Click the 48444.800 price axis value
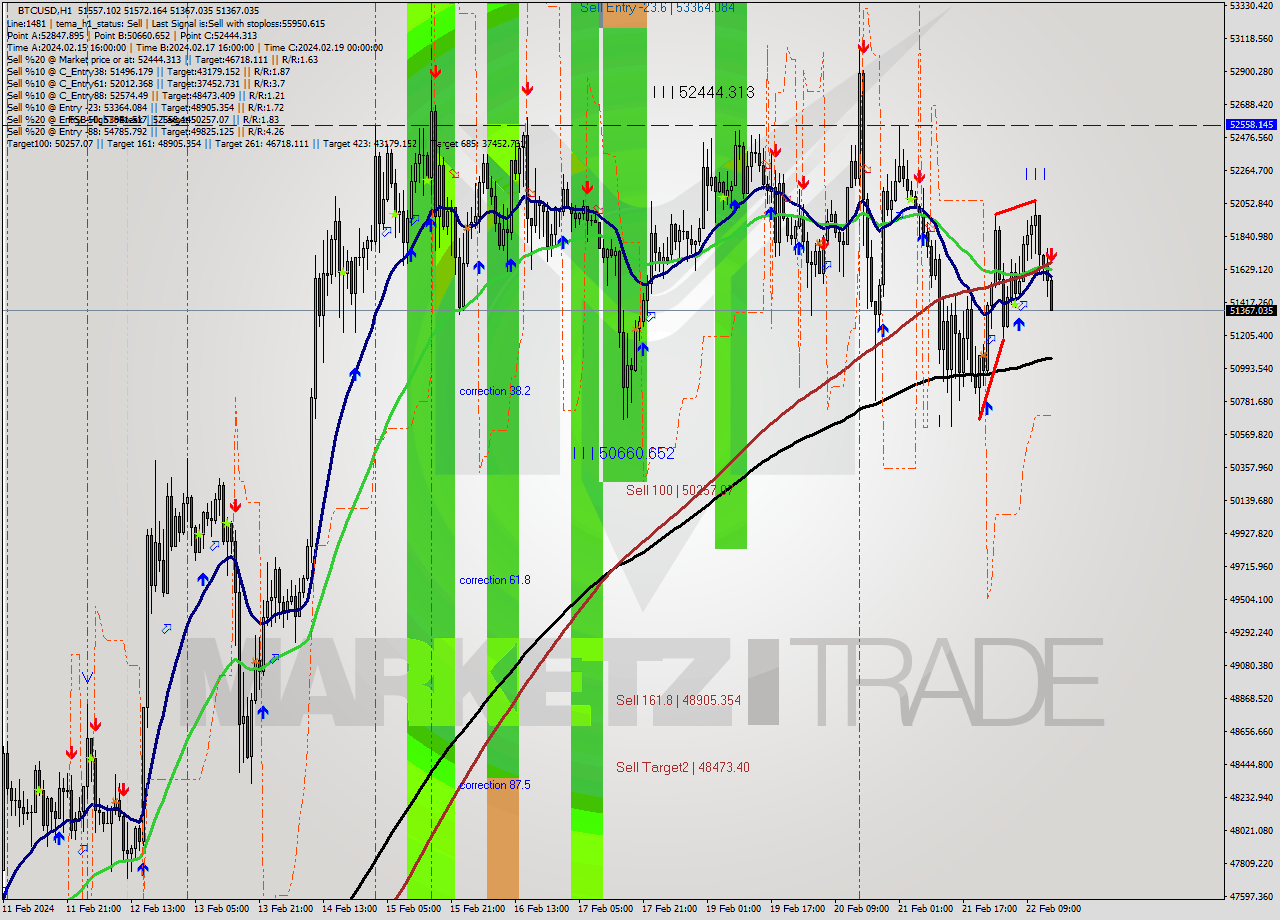Image resolution: width=1280 pixels, height=920 pixels. 1251,764
